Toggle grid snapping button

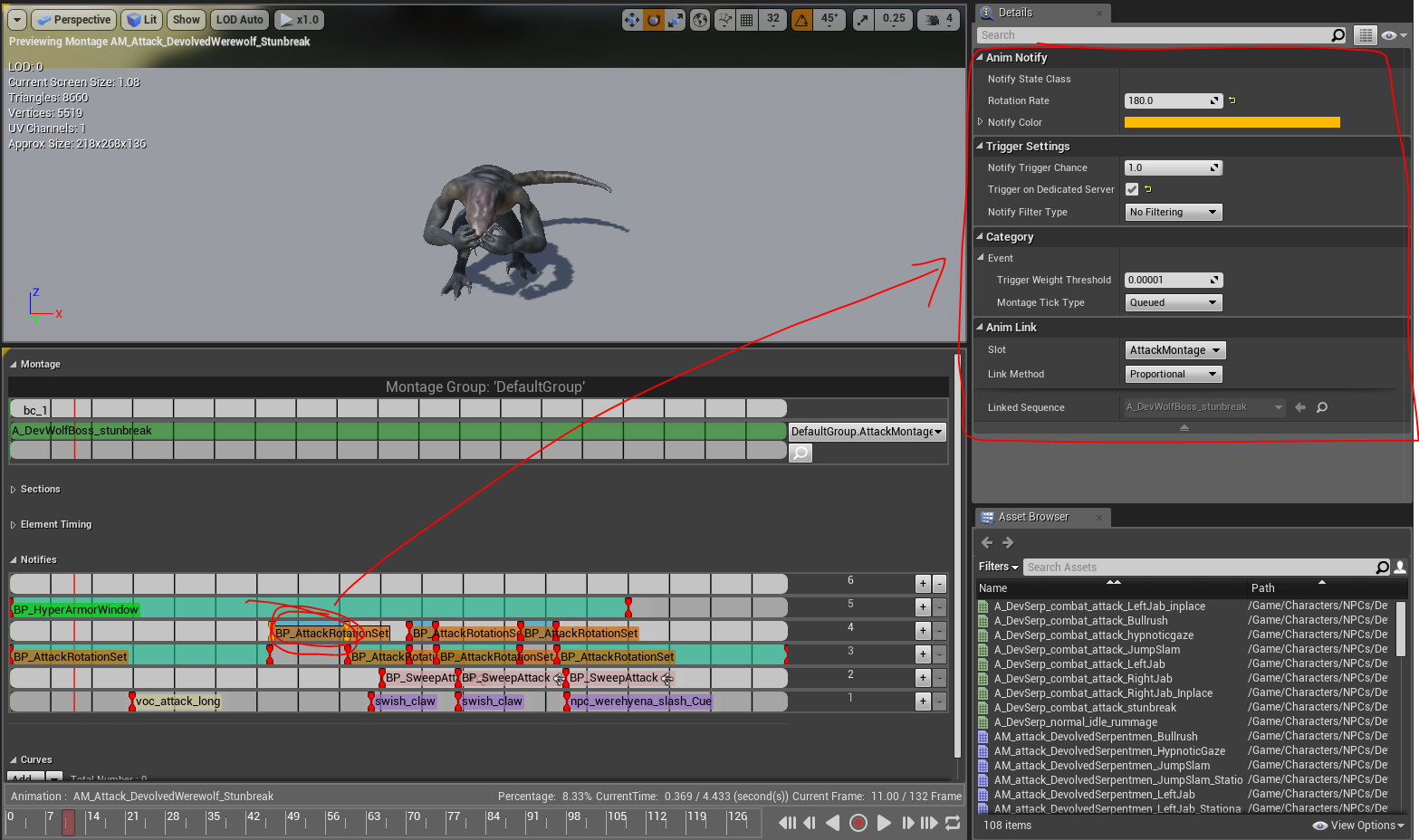[747, 20]
